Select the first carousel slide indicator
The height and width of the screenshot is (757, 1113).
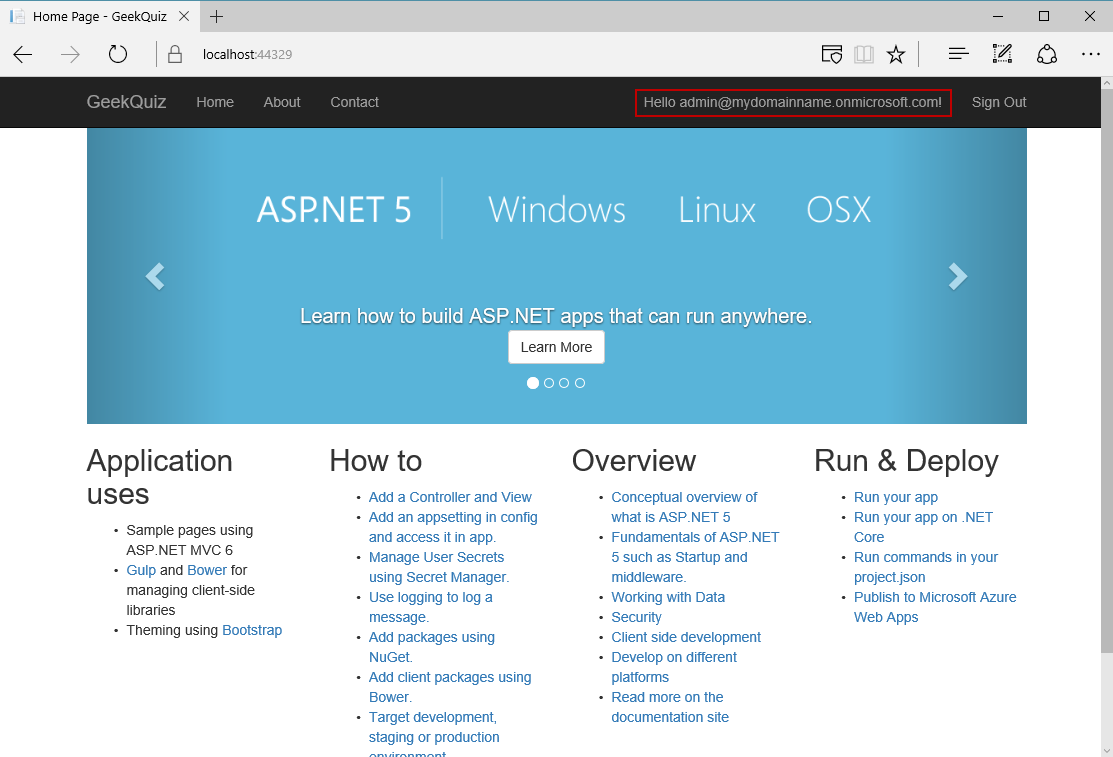(x=533, y=383)
